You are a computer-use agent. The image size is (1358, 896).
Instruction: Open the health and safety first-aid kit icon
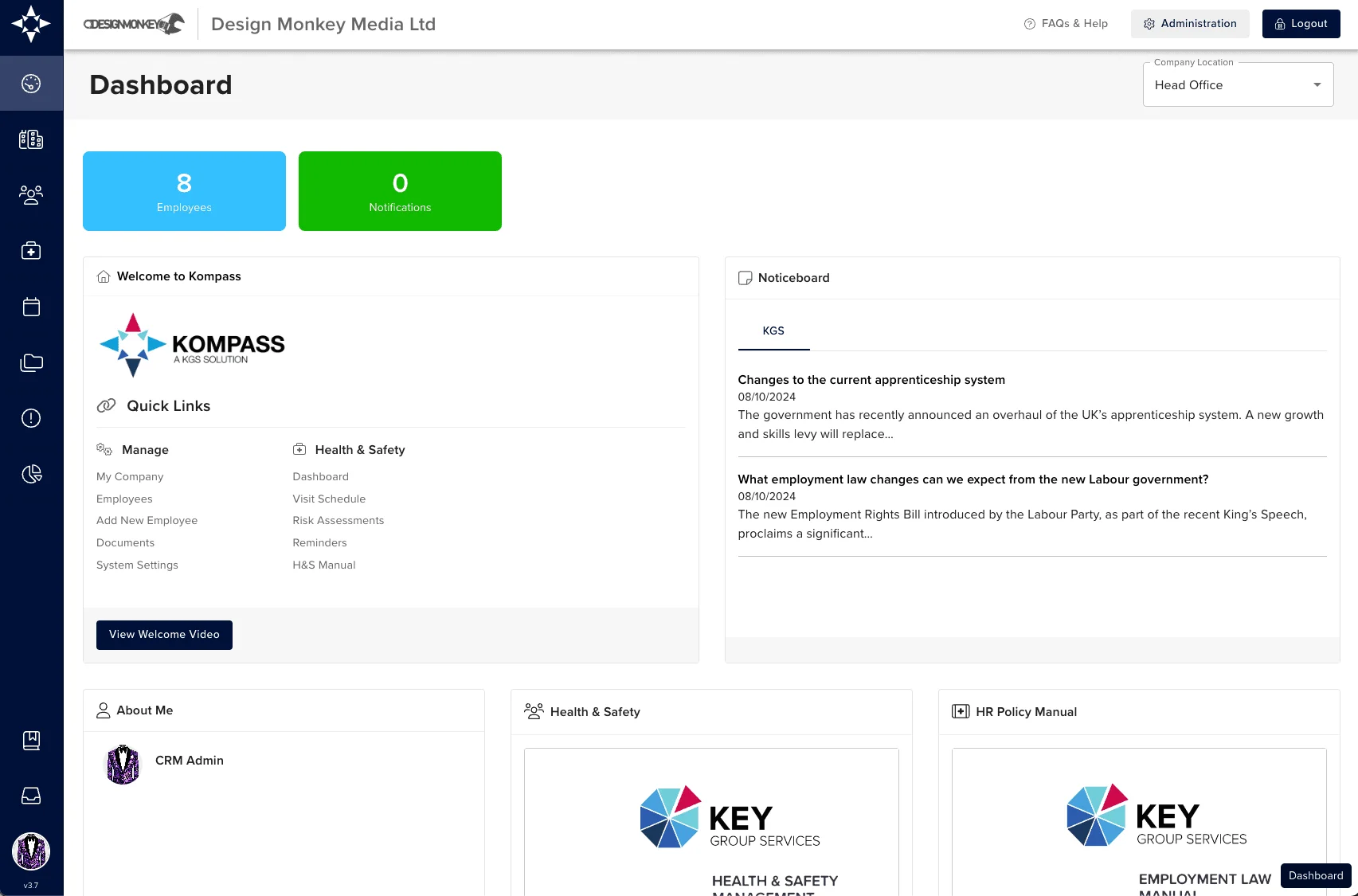(31, 251)
